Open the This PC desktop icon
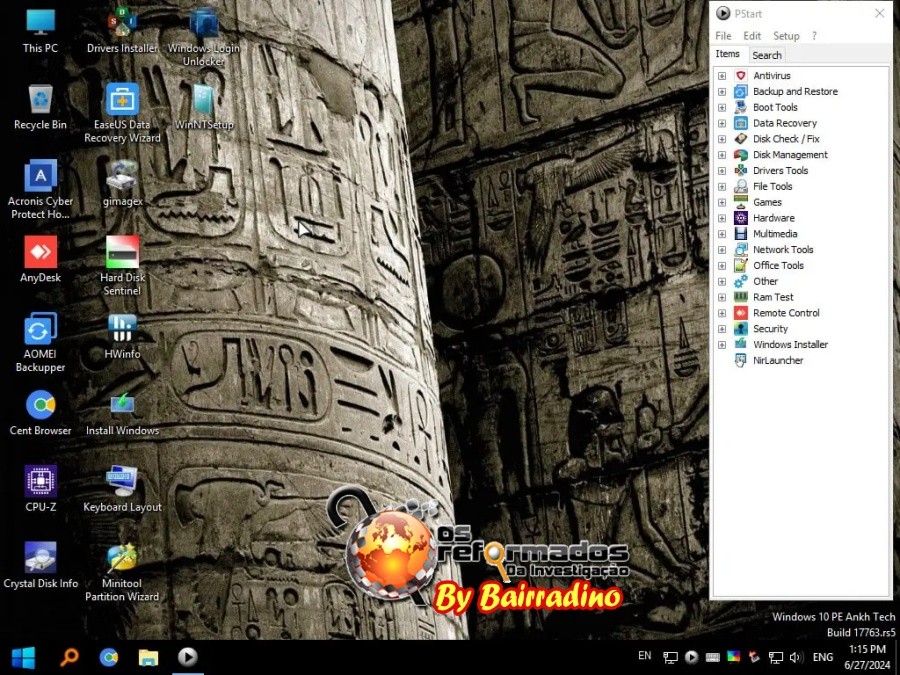Screen dimensions: 900x675 tap(40, 32)
